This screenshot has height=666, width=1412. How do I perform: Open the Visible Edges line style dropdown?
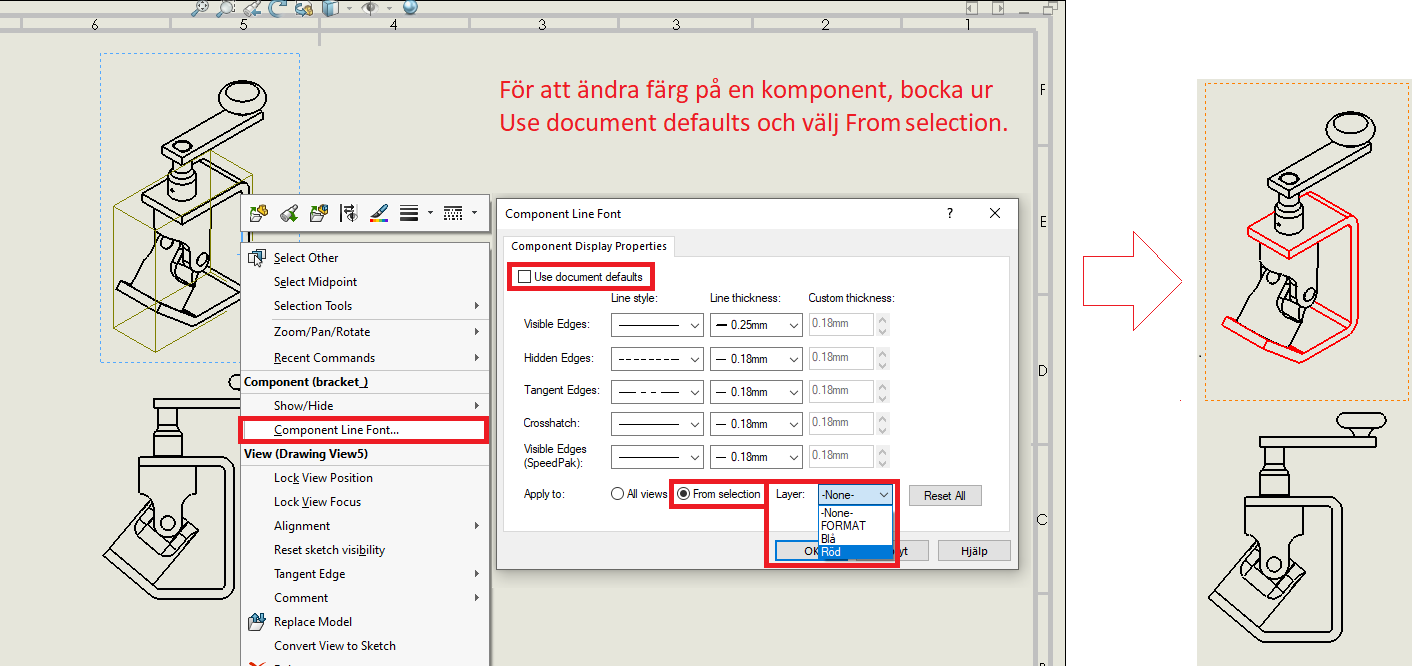(657, 325)
